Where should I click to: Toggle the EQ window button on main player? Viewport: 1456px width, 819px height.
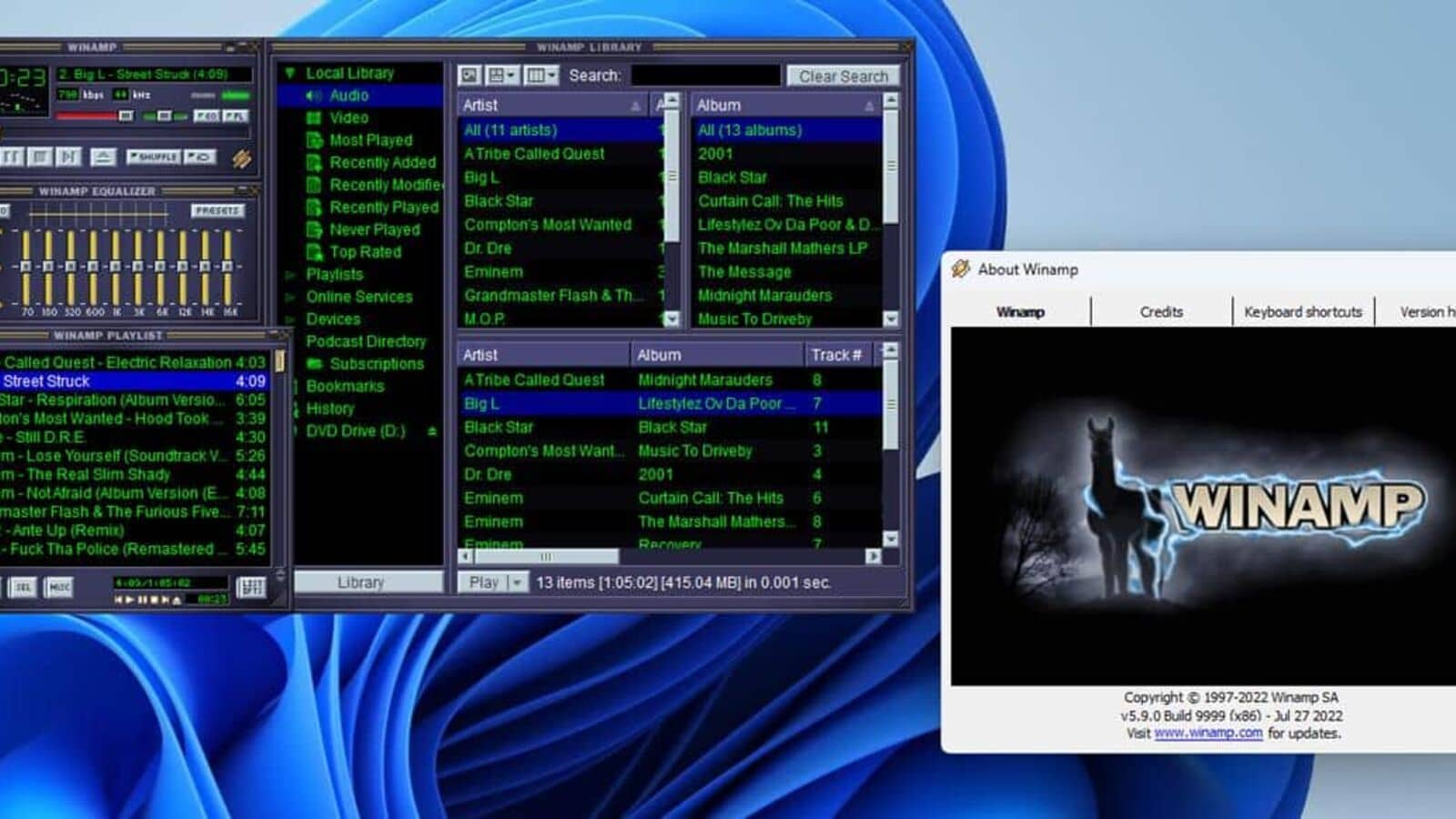[207, 116]
